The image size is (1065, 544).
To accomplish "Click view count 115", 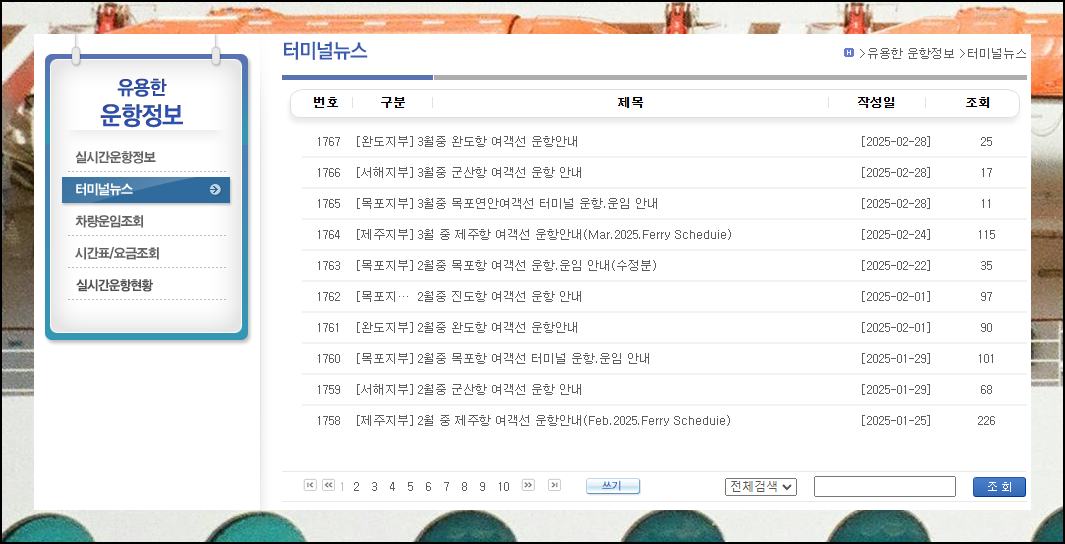I will click(x=986, y=235).
